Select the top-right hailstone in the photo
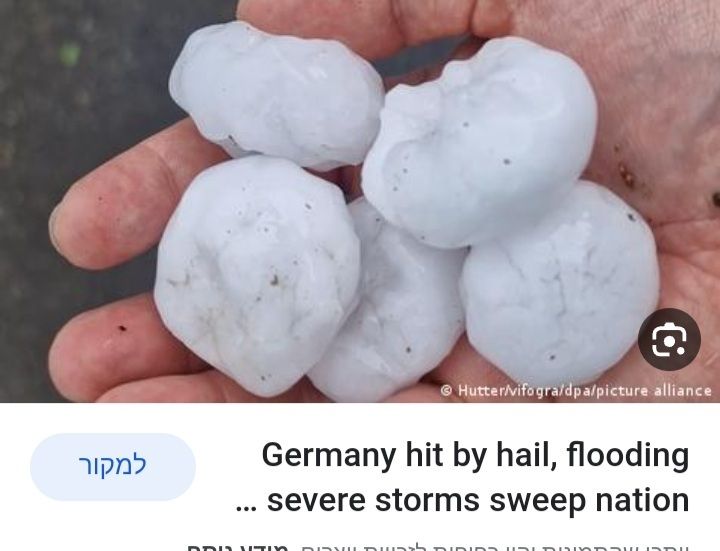This screenshot has height=551, width=720. point(480,142)
